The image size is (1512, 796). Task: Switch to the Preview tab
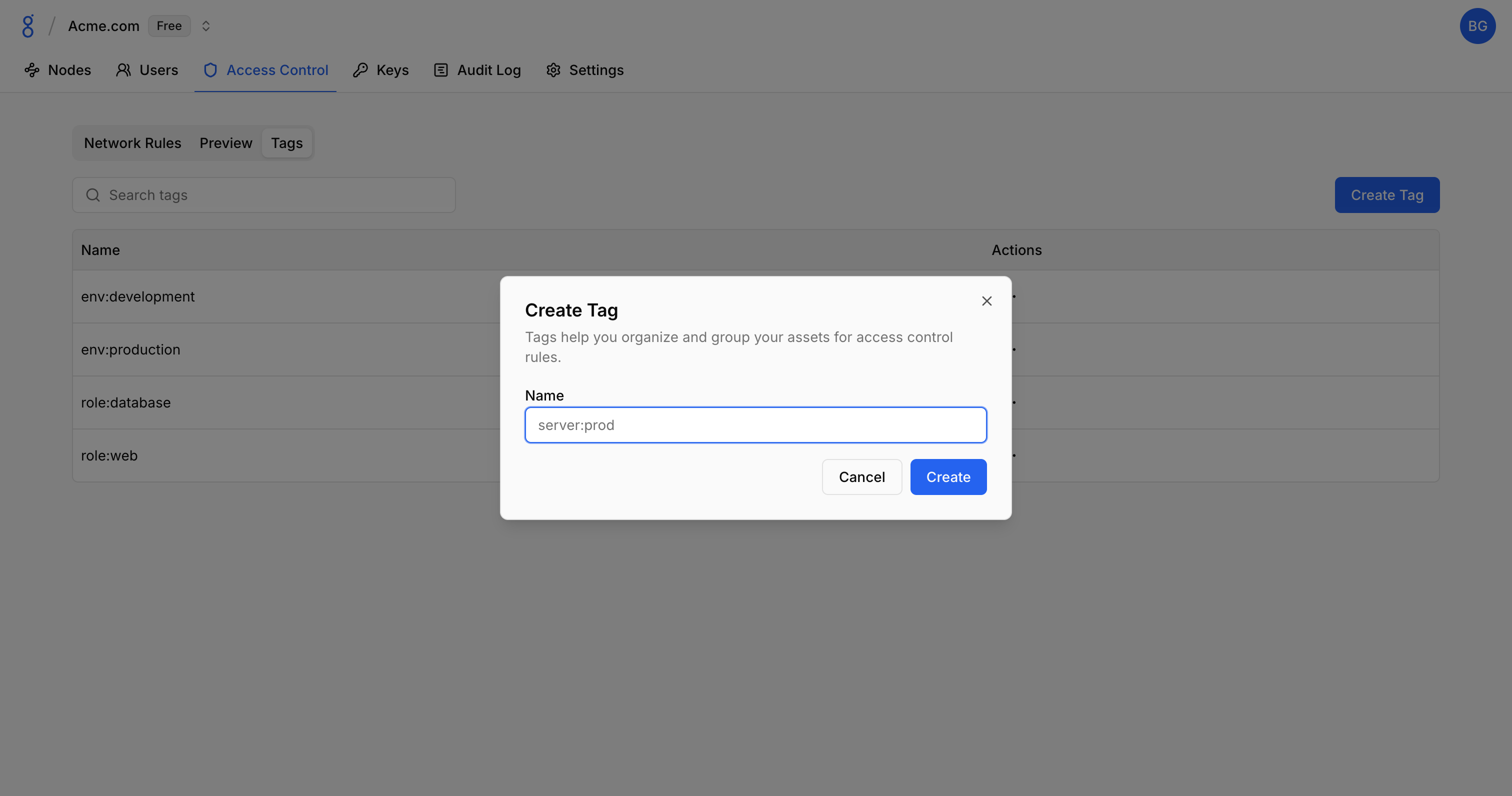click(226, 143)
